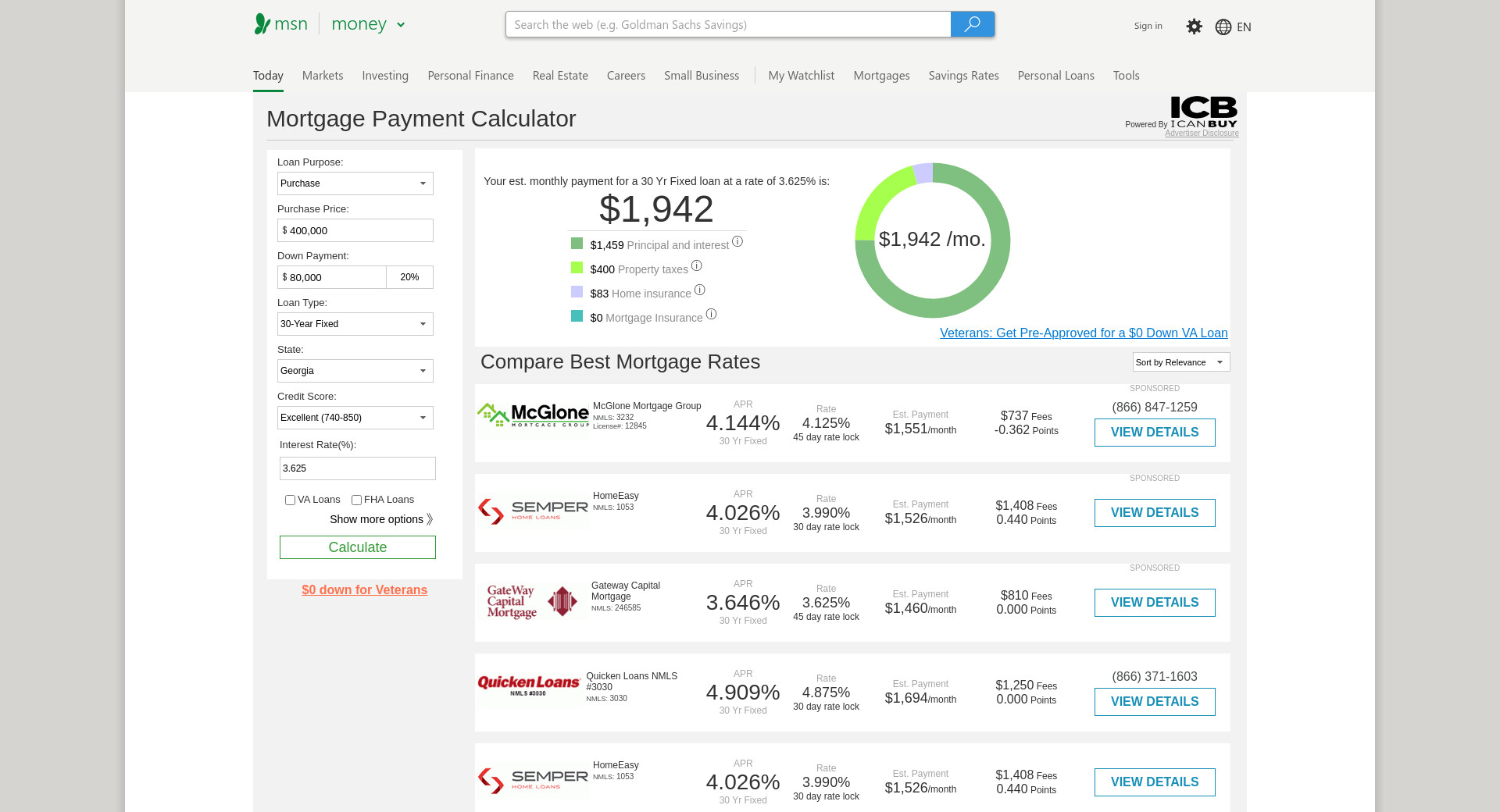This screenshot has height=812, width=1500.
Task: Click info icon next to Property taxes
Action: click(697, 266)
